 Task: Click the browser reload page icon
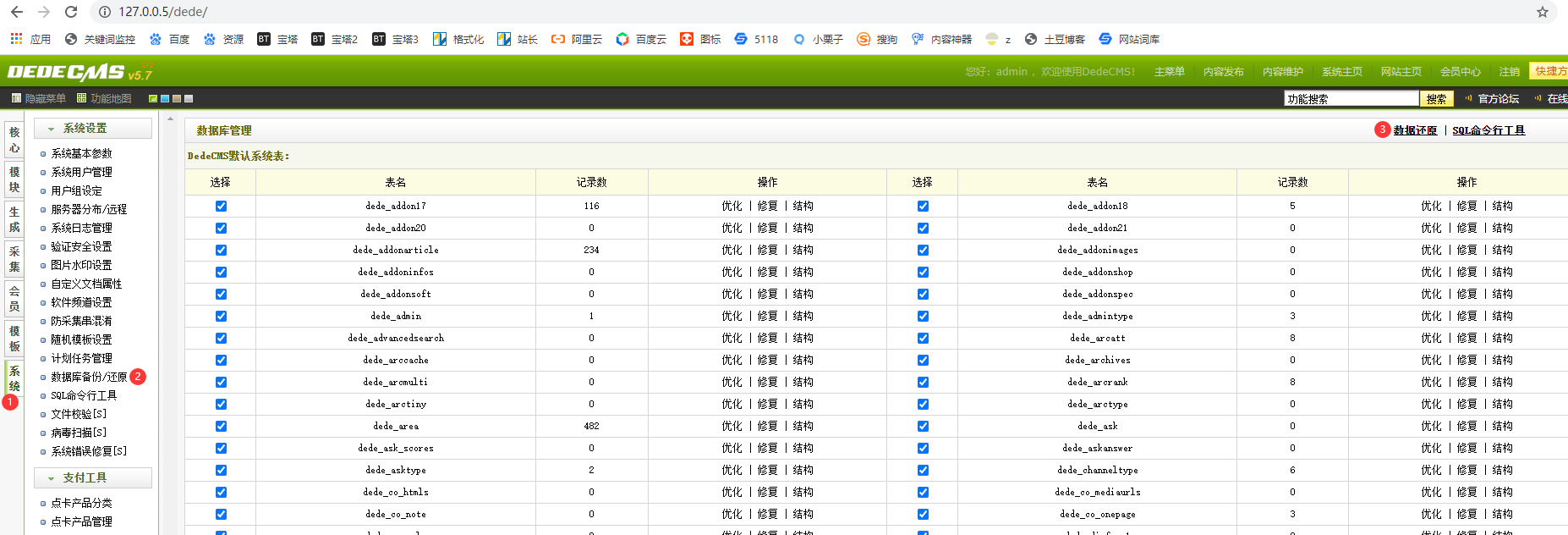pyautogui.click(x=71, y=12)
